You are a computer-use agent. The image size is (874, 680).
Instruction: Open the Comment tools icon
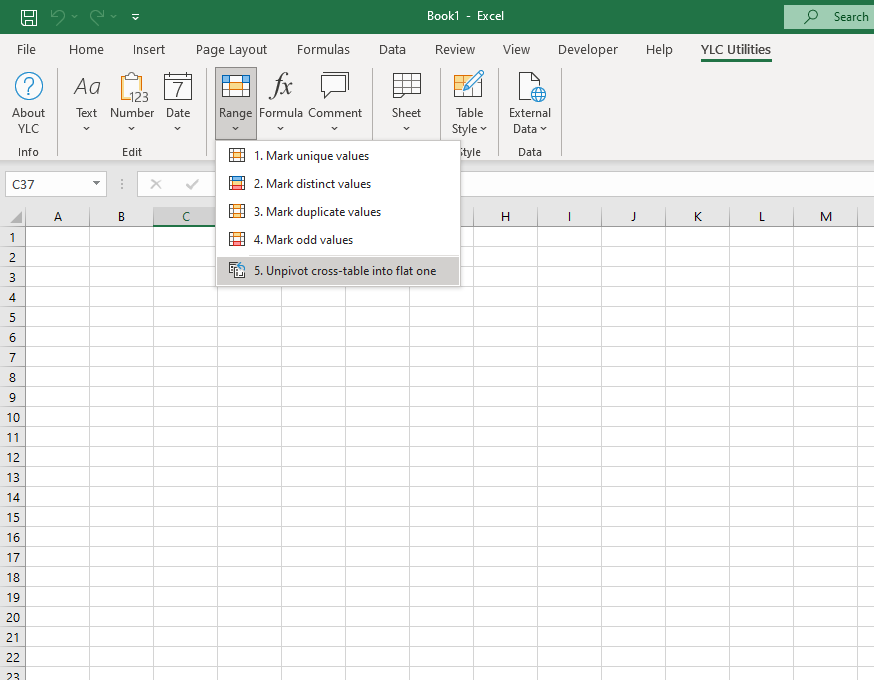point(334,86)
